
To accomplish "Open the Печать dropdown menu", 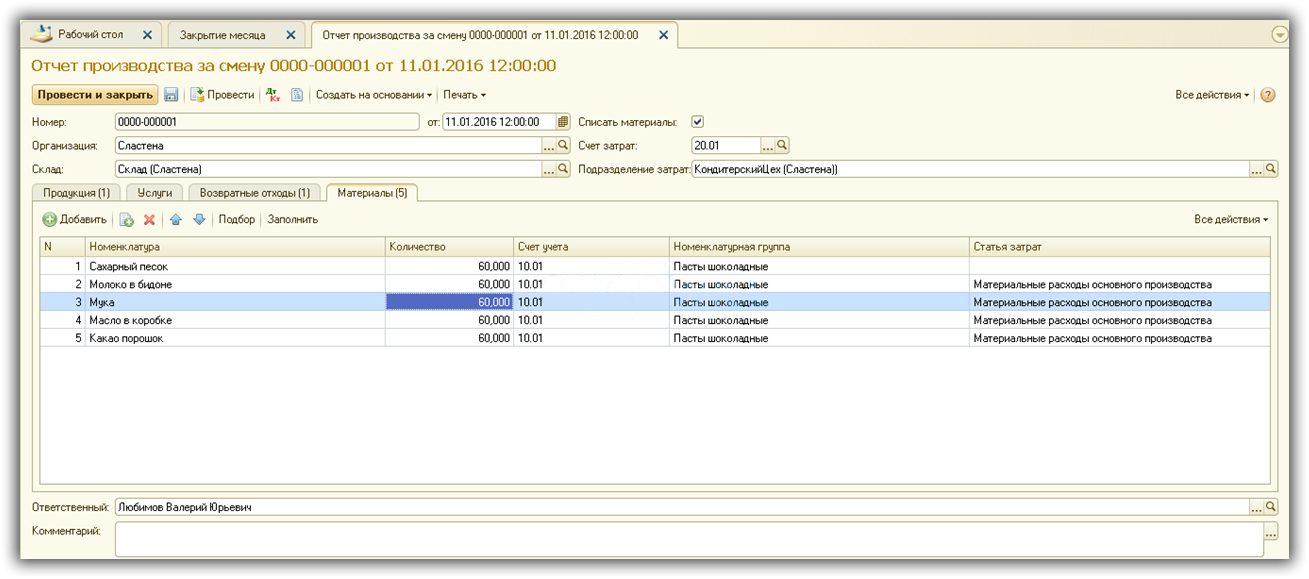I will [464, 95].
